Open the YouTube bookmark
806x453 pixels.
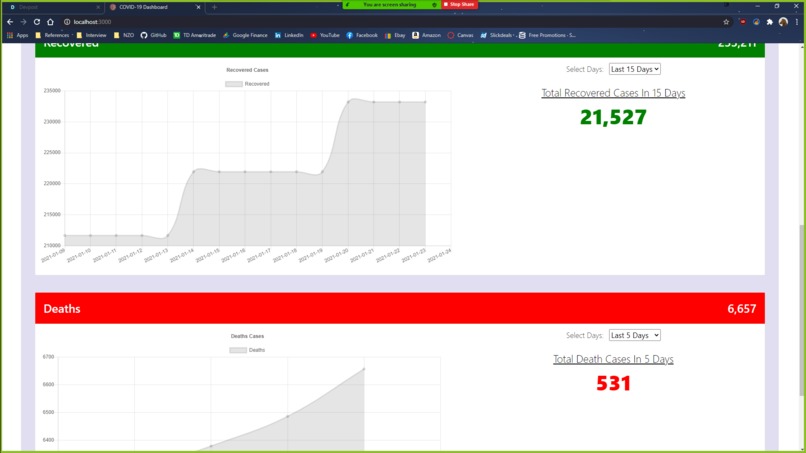point(325,35)
